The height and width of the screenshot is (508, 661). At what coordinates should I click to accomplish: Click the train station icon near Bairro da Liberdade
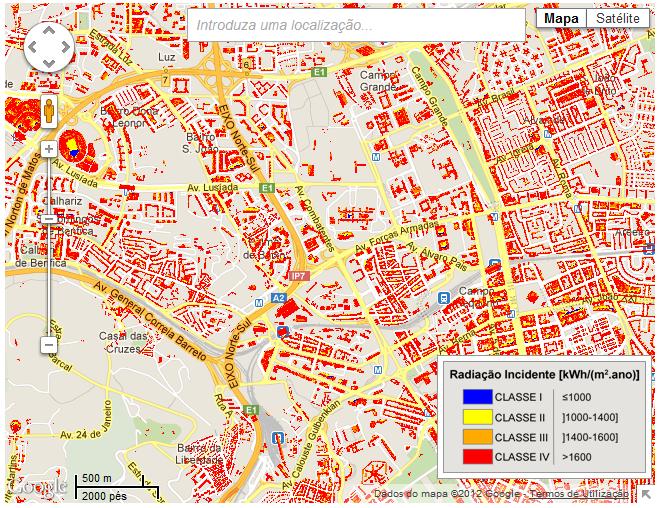pyautogui.click(x=277, y=438)
